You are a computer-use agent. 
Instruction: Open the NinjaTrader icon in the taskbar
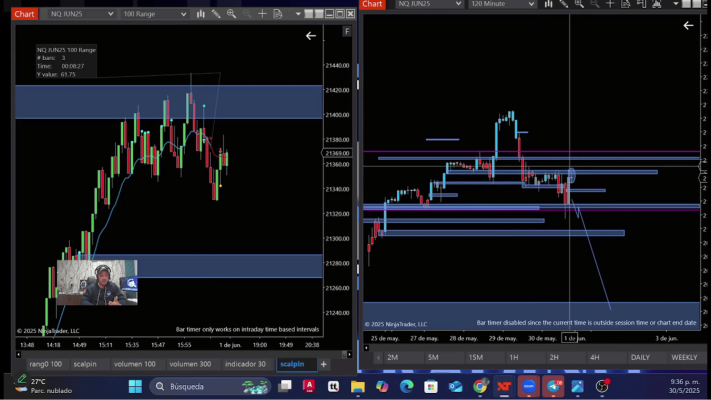coord(504,386)
